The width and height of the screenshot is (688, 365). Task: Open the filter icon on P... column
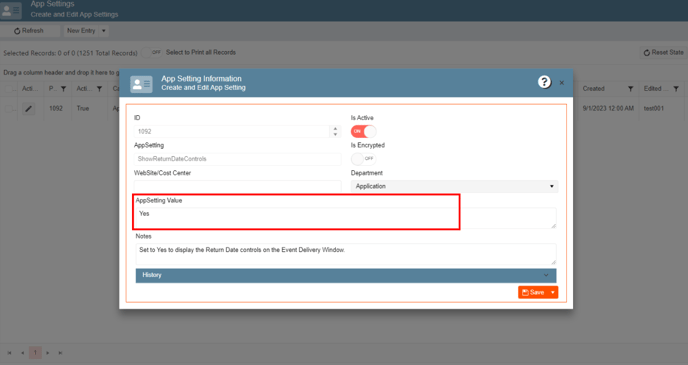(x=64, y=89)
